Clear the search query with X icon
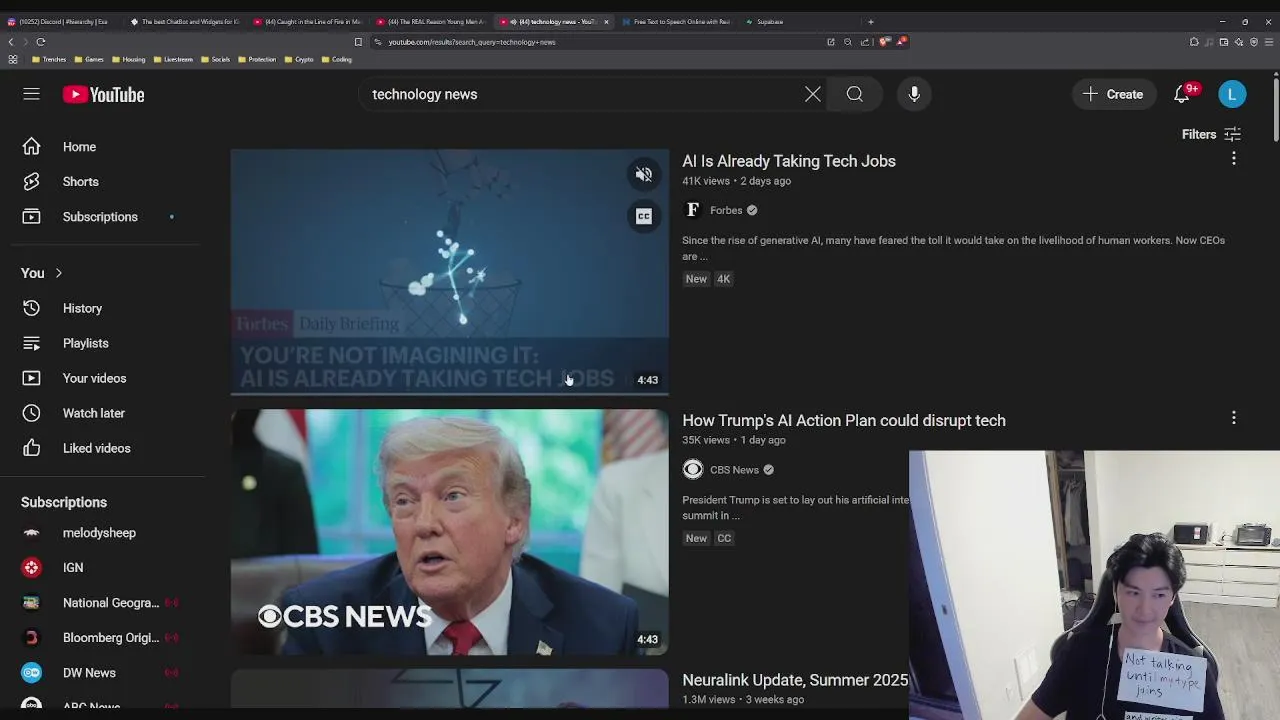 pos(813,94)
